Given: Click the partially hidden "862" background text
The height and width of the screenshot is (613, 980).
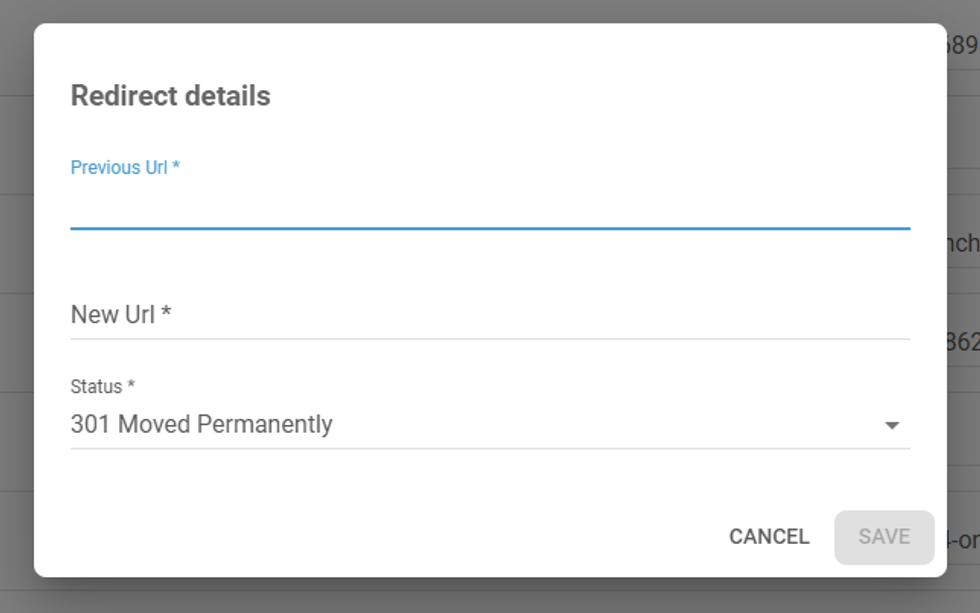Looking at the screenshot, I should pyautogui.click(x=963, y=343).
